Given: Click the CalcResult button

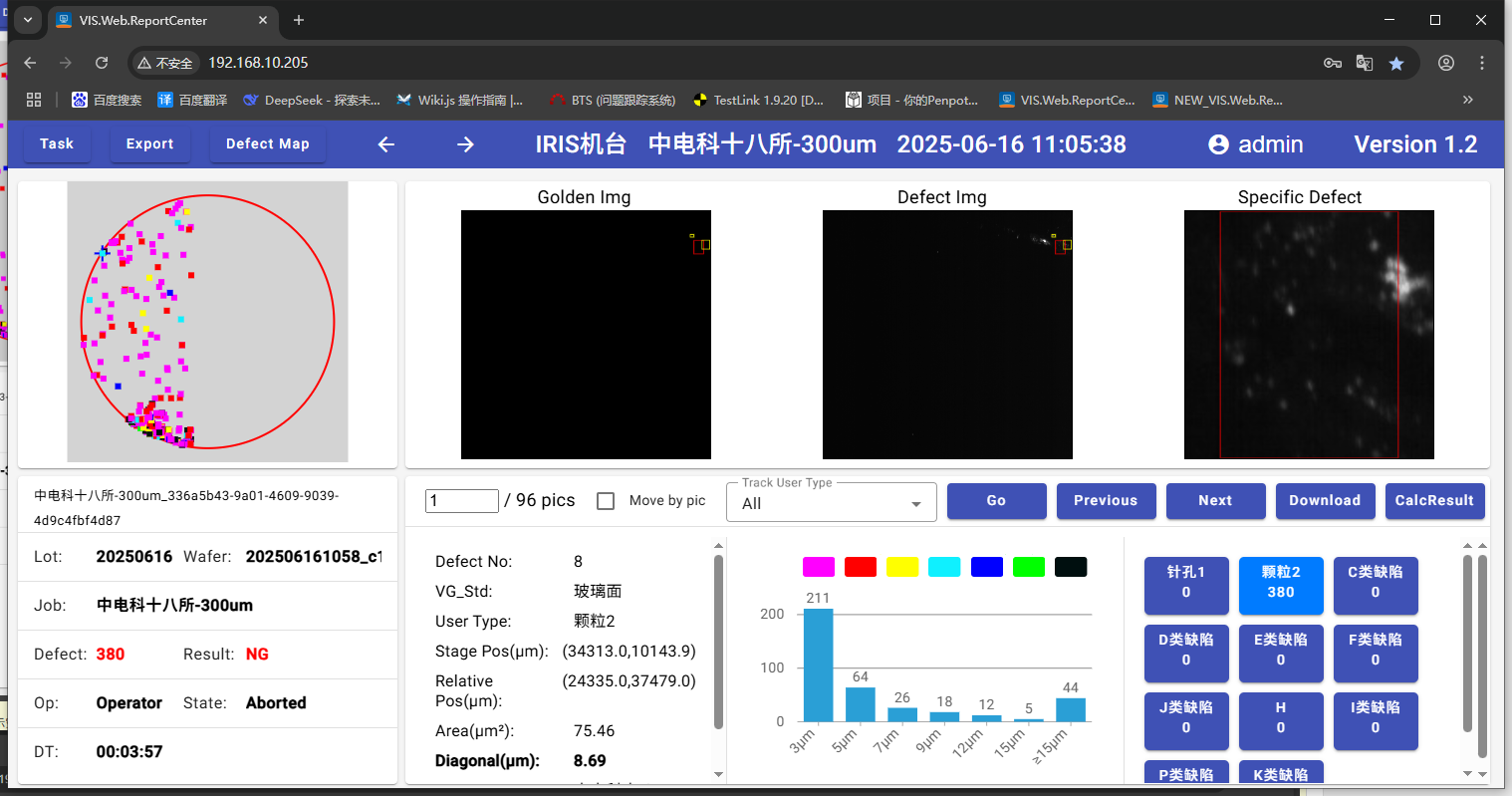Looking at the screenshot, I should point(1435,501).
